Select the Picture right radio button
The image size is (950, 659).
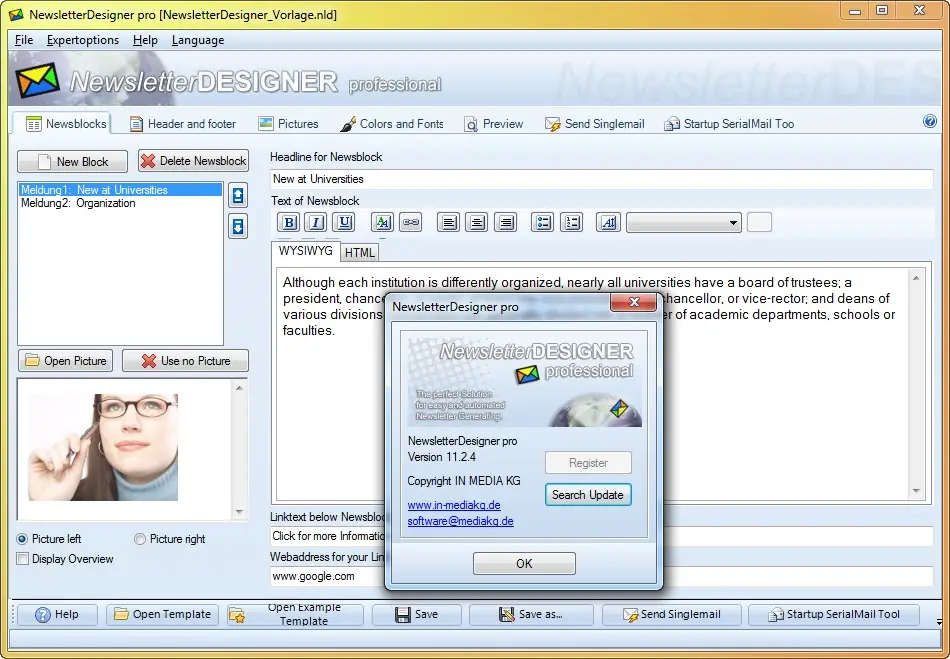point(140,538)
